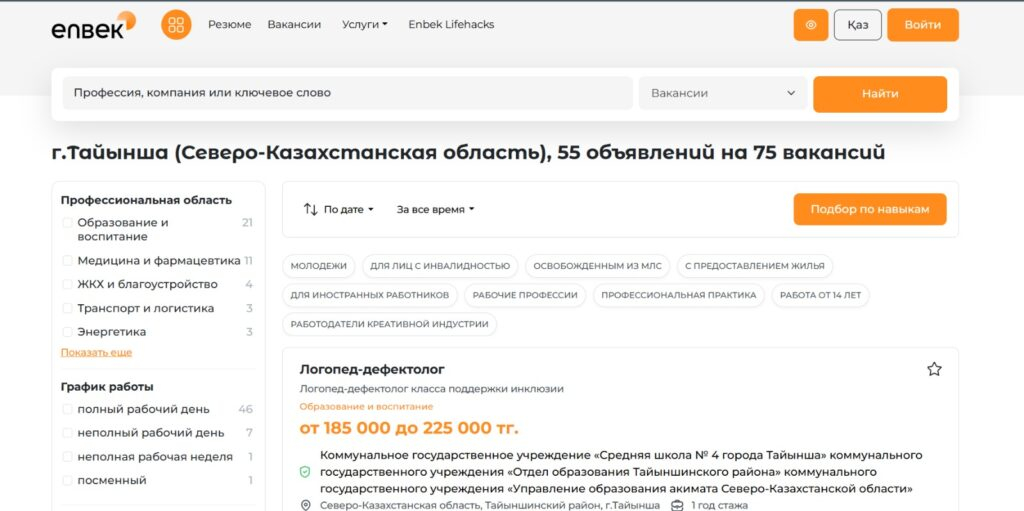Check Образование и воспитание filter

[x=67, y=223]
